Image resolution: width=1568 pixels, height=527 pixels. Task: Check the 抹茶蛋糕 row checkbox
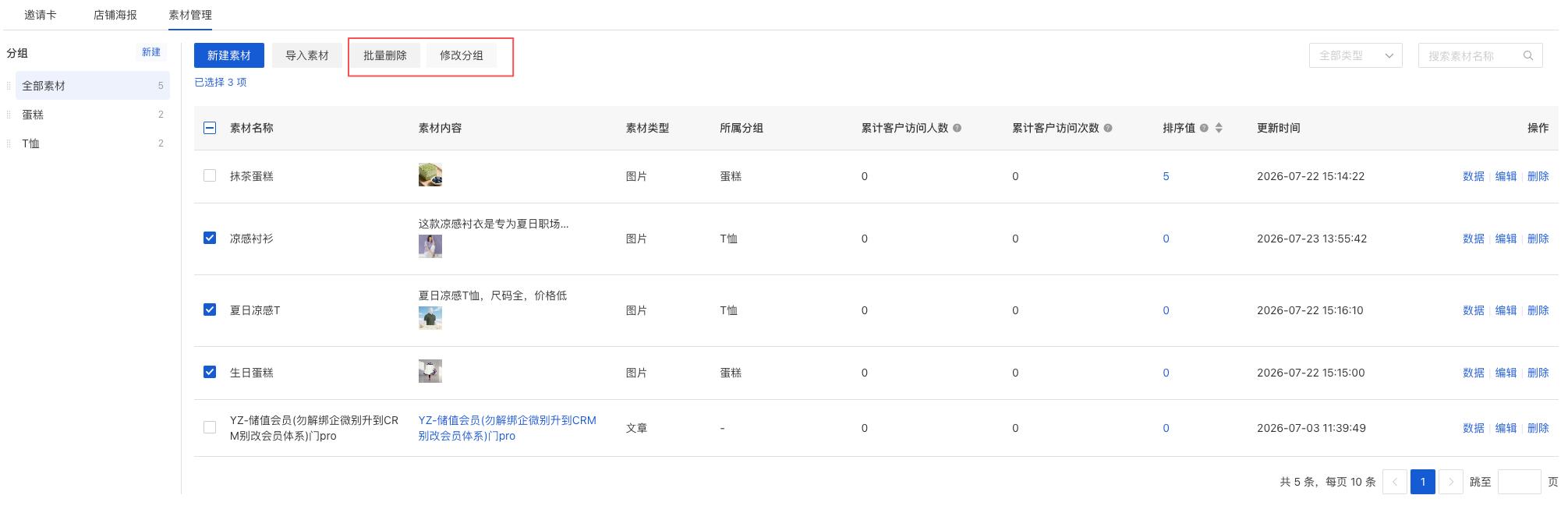tap(210, 175)
